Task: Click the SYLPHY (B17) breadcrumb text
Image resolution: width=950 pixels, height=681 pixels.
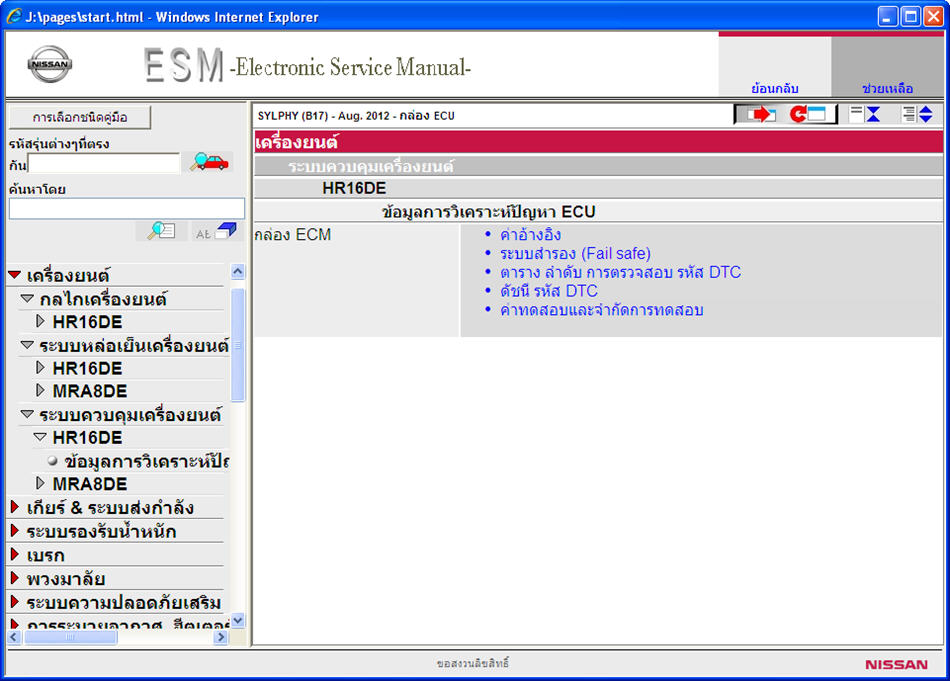Action: click(x=356, y=116)
